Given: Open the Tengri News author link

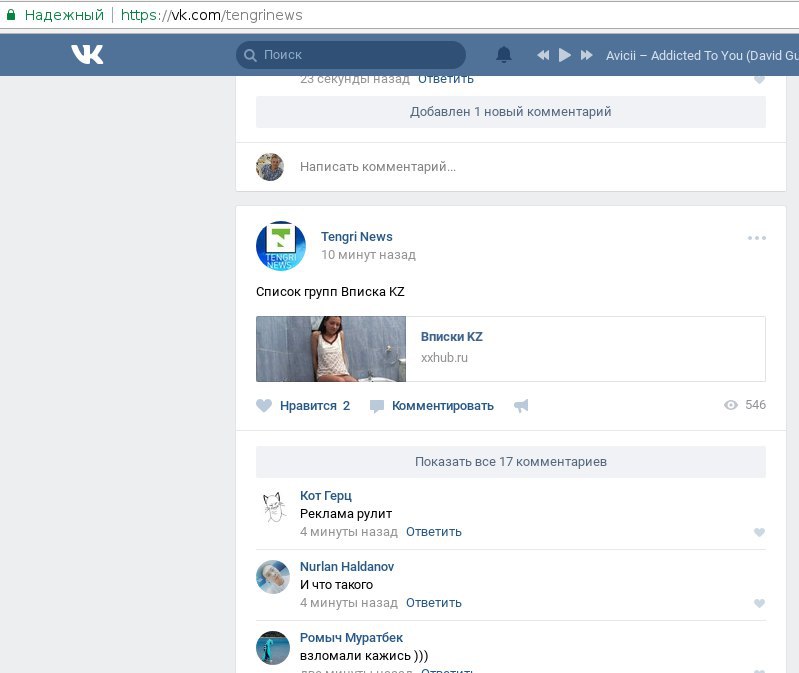Looking at the screenshot, I should tap(357, 237).
